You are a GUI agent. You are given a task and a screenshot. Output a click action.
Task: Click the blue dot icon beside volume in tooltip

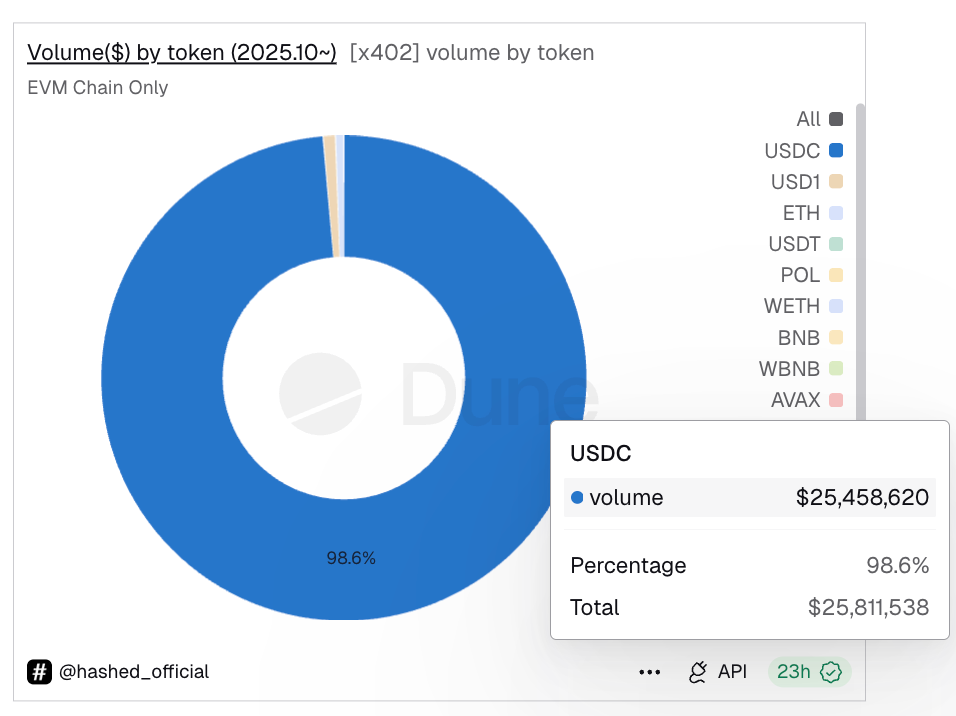578,497
